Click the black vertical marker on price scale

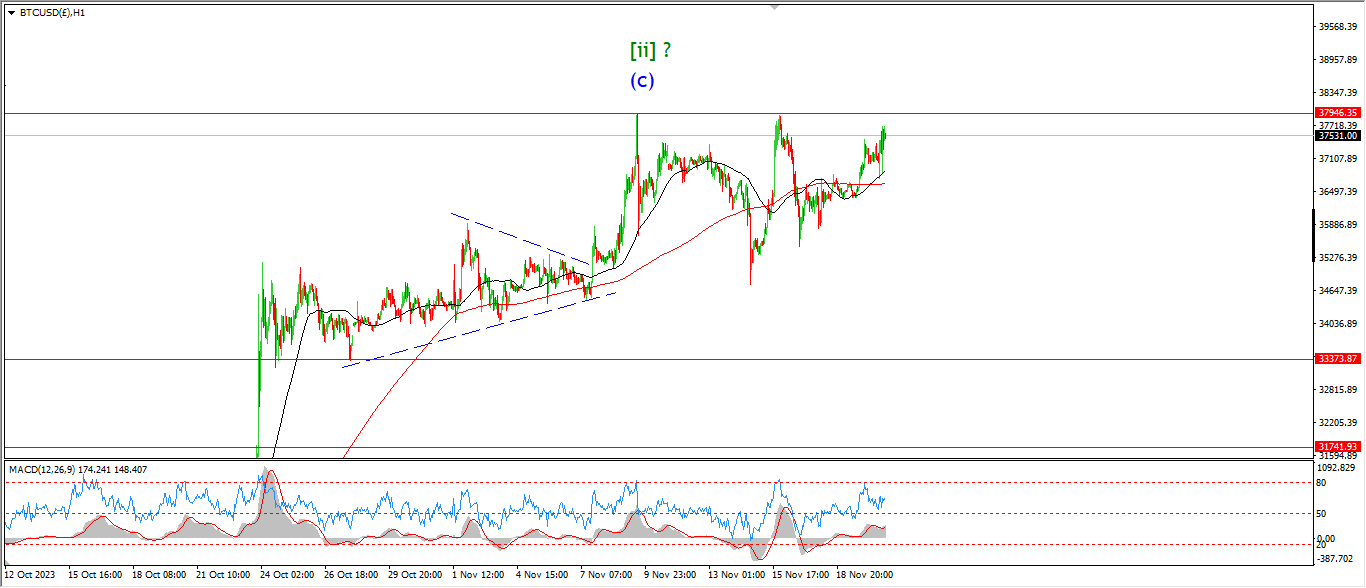(x=1312, y=232)
